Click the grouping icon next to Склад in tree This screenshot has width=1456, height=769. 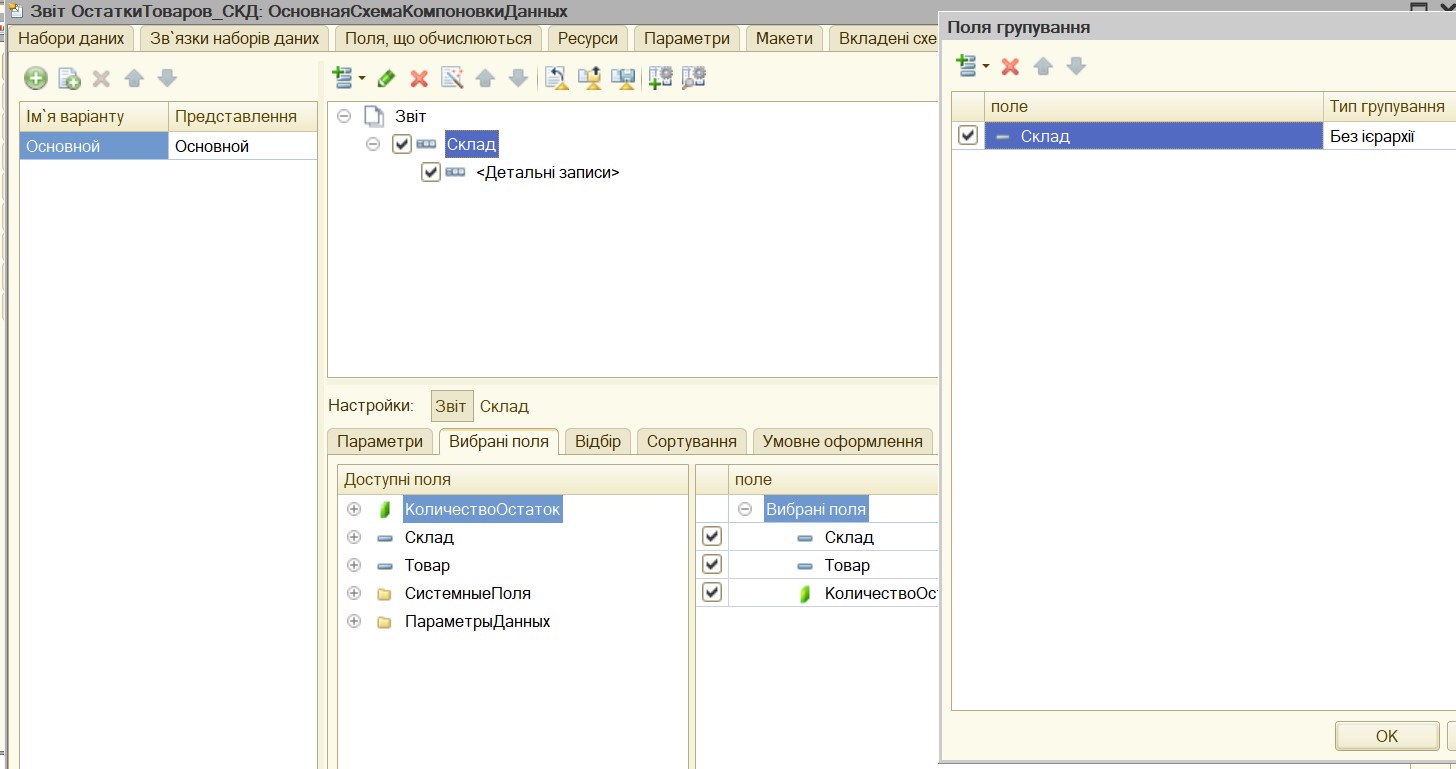coord(427,145)
